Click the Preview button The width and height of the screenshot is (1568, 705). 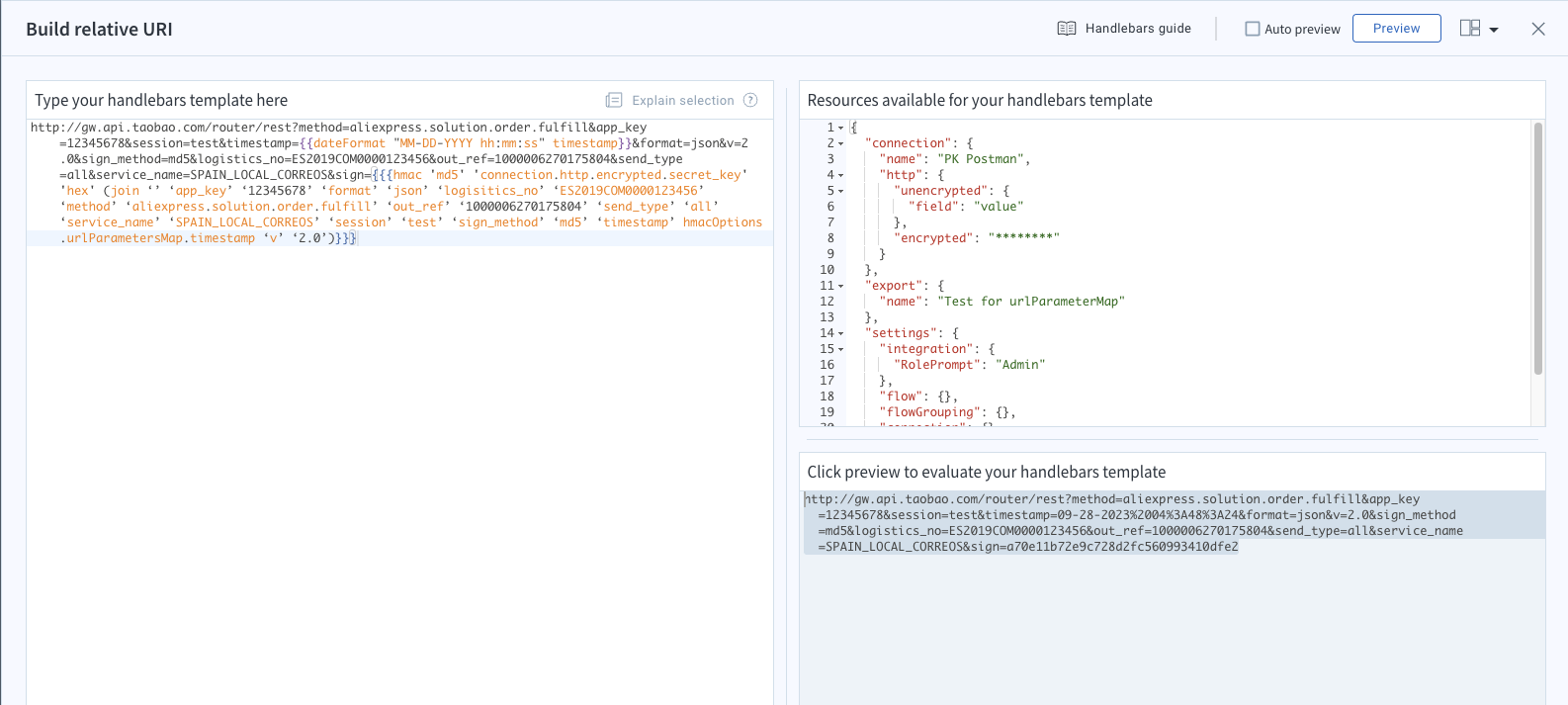[1396, 29]
